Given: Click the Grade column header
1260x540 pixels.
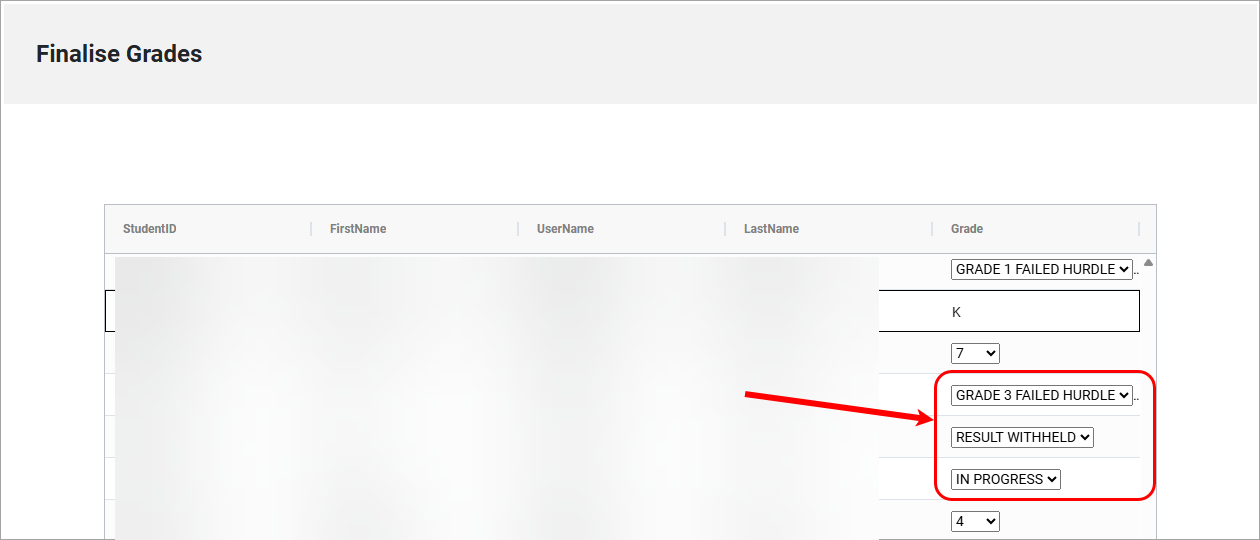Looking at the screenshot, I should coord(1036,229).
